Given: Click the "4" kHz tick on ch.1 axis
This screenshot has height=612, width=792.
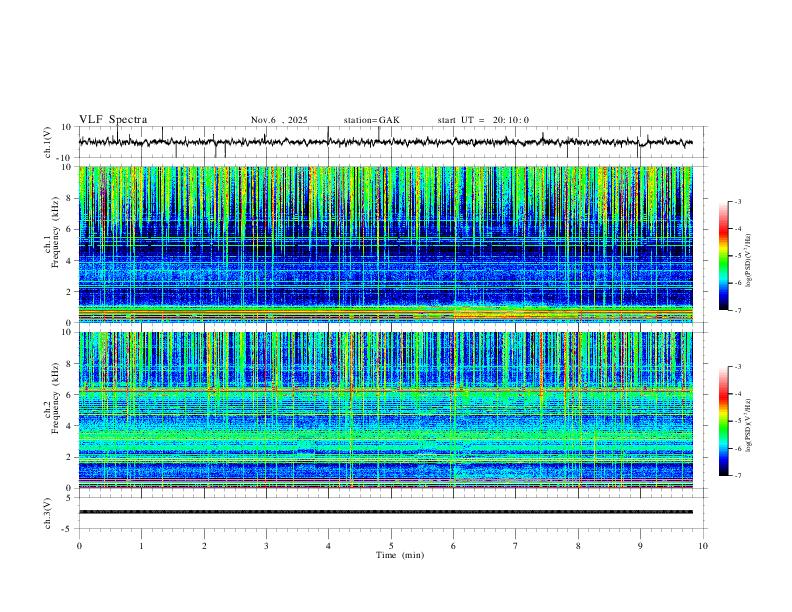Looking at the screenshot, I should 69,261.
